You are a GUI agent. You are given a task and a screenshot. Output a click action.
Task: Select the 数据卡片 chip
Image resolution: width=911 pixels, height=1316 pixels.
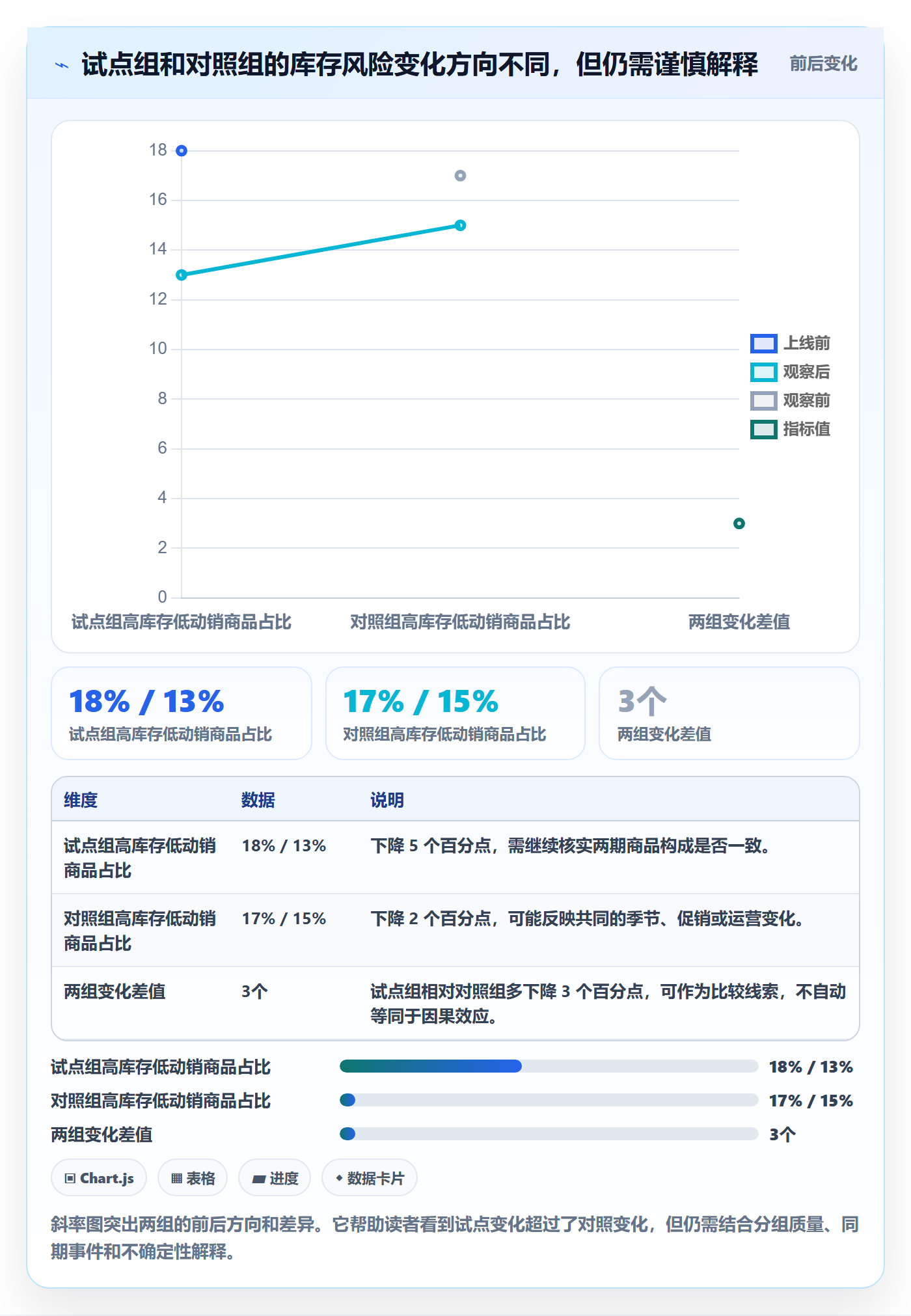(369, 1178)
